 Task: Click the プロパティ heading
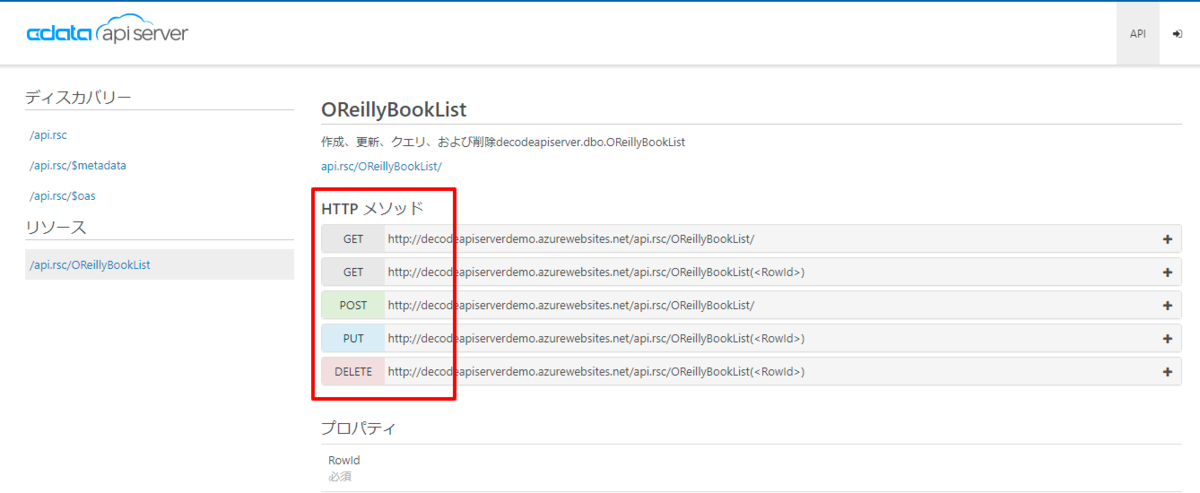[358, 428]
